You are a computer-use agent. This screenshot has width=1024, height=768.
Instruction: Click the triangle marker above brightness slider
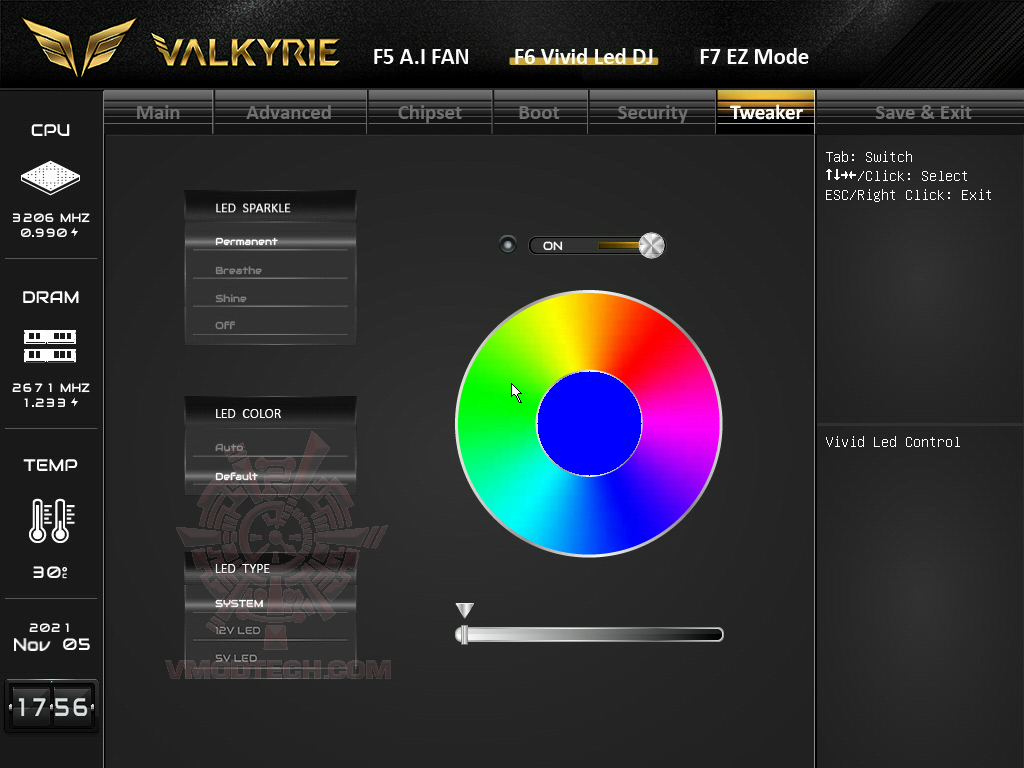coord(464,610)
